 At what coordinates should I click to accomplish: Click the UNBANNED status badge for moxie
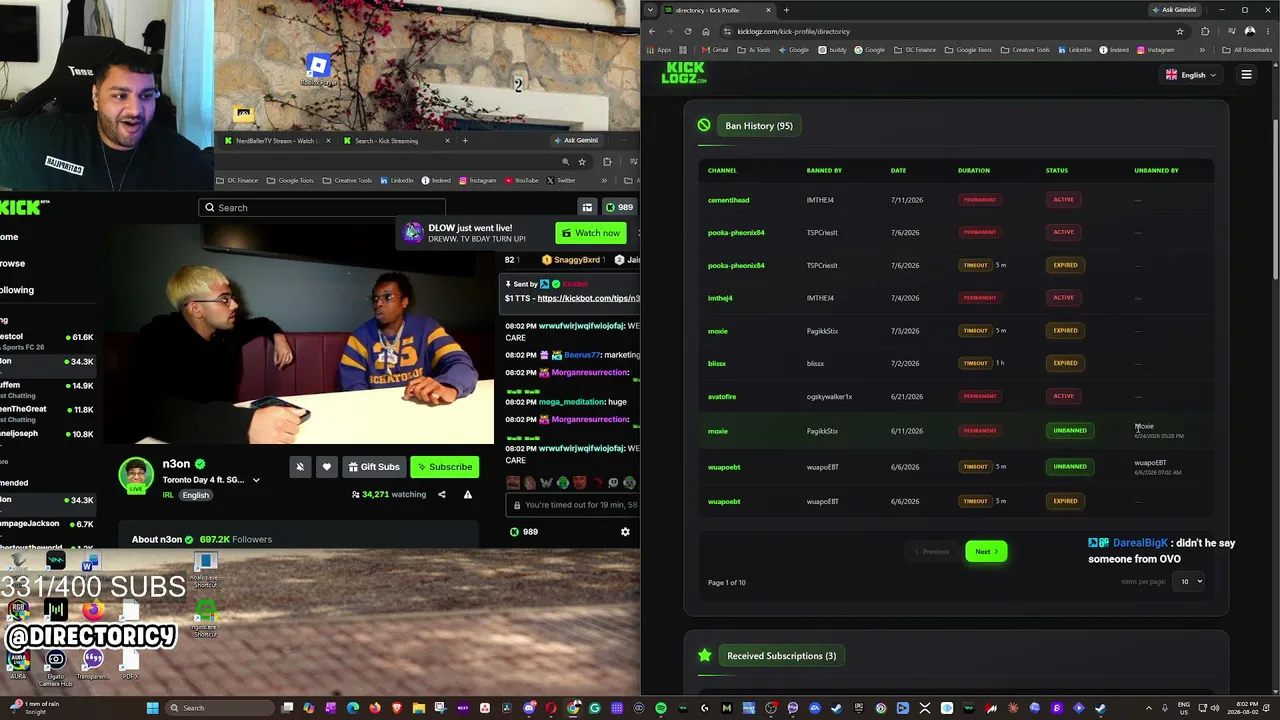click(x=1069, y=431)
